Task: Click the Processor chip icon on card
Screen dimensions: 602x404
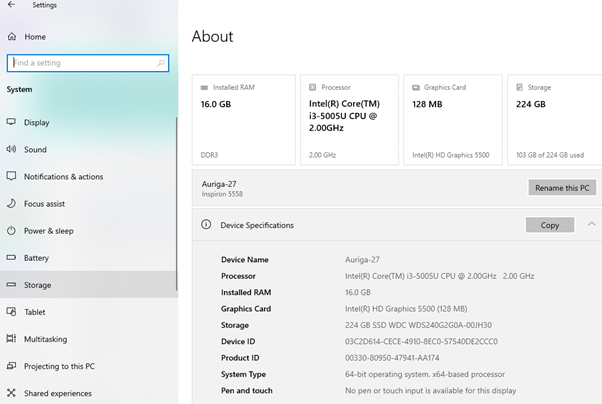Action: coord(313,87)
